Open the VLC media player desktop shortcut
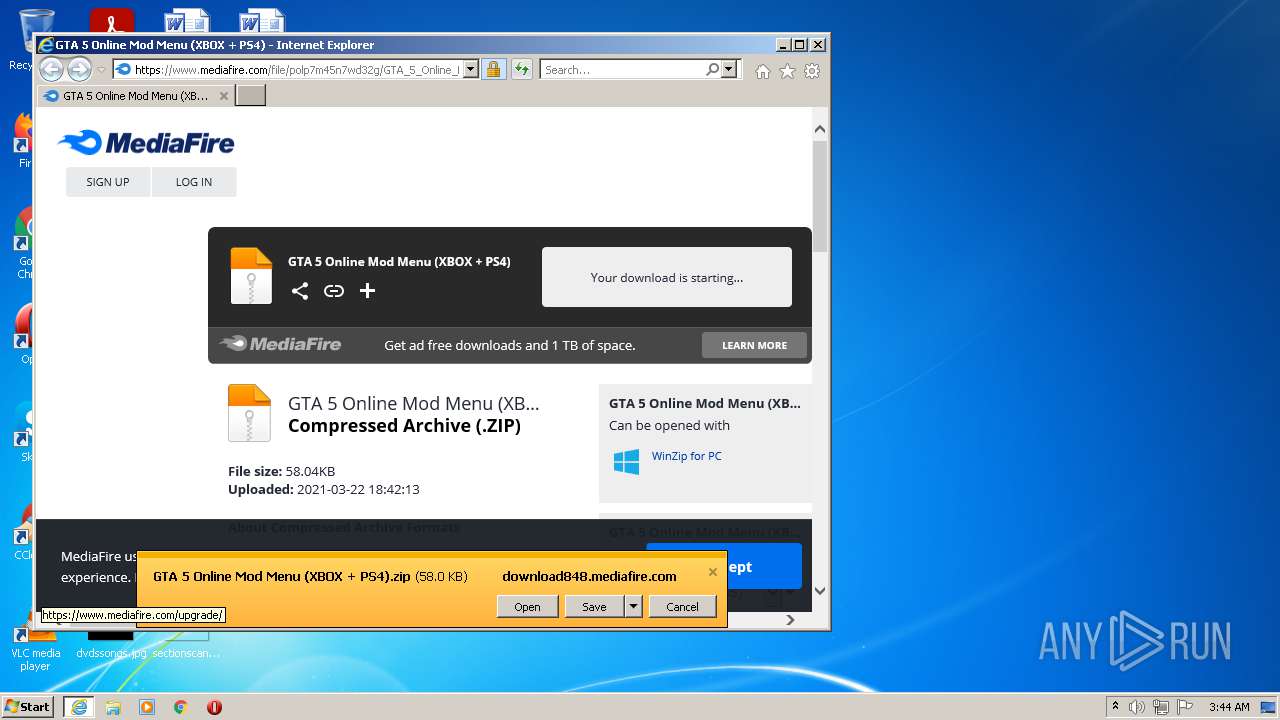This screenshot has width=1280, height=720. (35, 647)
